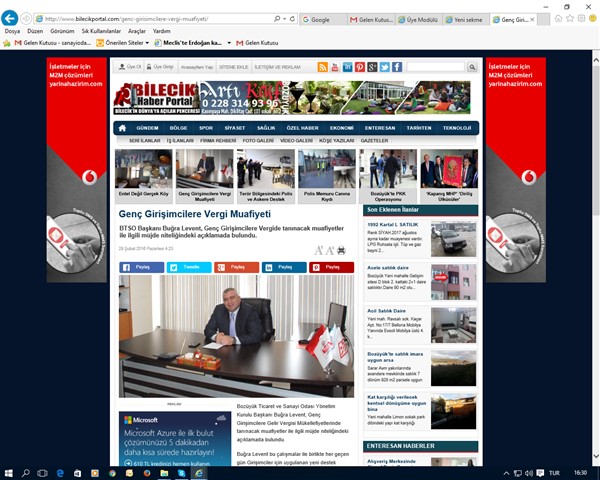Screen dimensions: 600x480
Task: Refresh the page with the reload icon
Action: tap(292, 18)
